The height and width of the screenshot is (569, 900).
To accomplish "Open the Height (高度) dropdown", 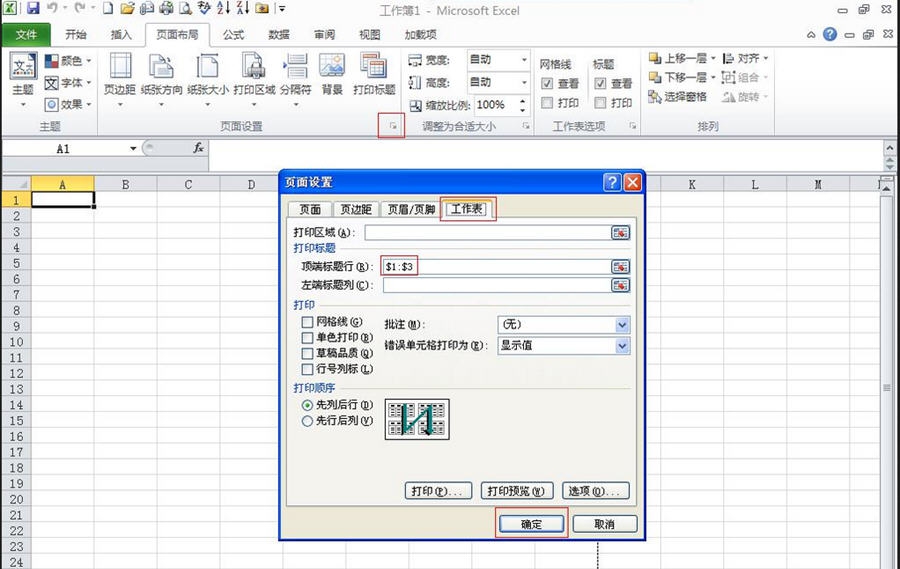I will pos(523,82).
